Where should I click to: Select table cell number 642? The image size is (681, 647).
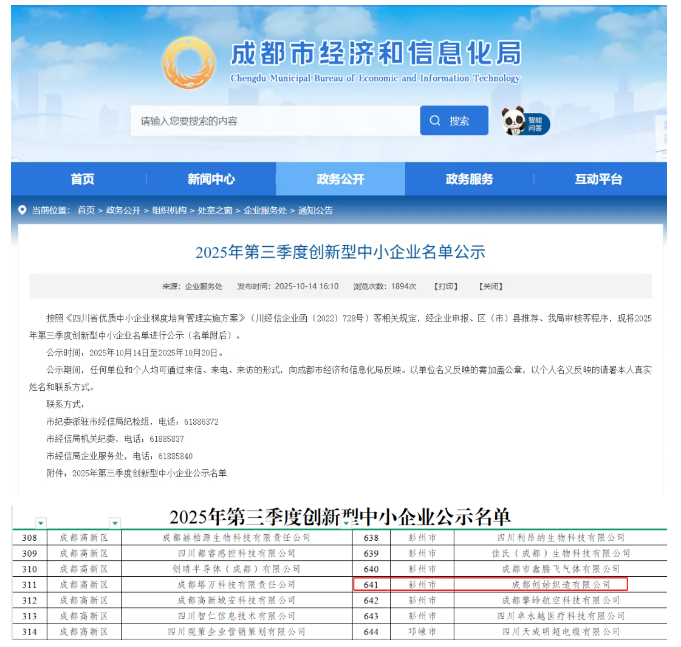click(x=371, y=600)
